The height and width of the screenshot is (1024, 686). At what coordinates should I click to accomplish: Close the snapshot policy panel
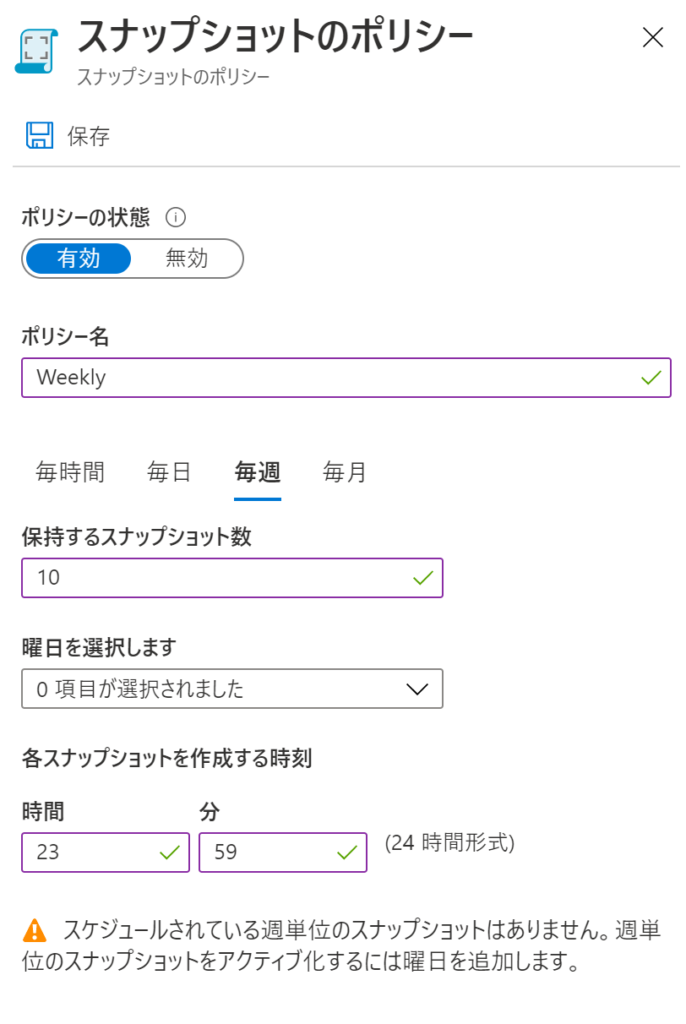653,37
